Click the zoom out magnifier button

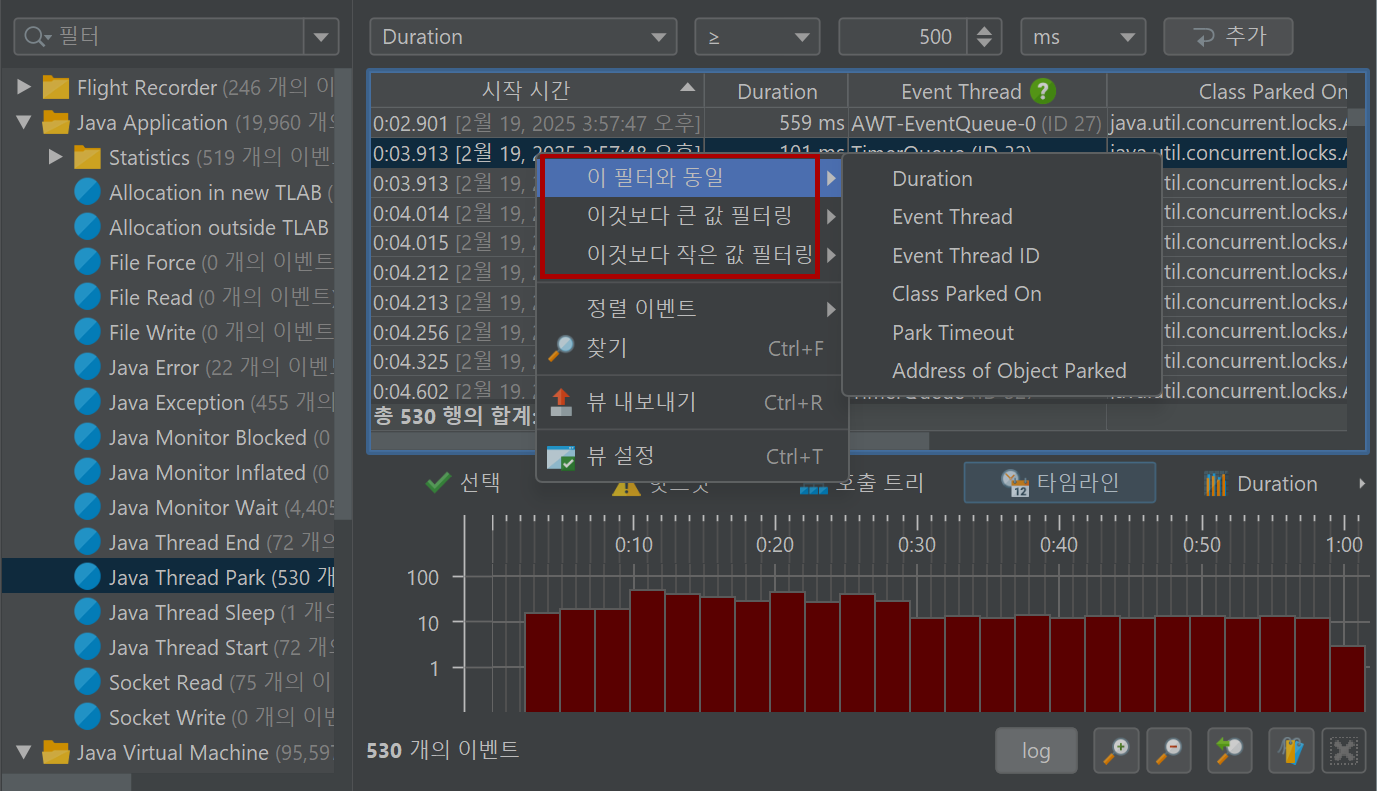tap(1168, 749)
